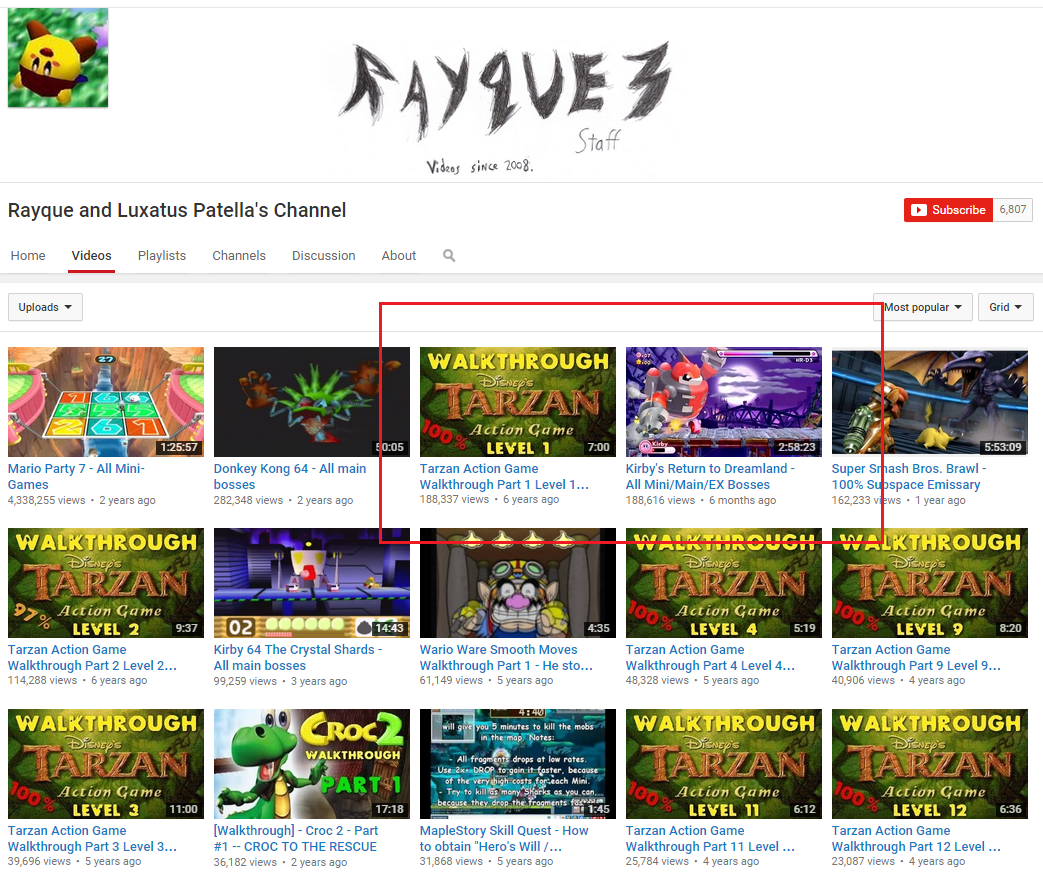Open Wario Ware Smooth Moves thumbnail

tap(518, 583)
